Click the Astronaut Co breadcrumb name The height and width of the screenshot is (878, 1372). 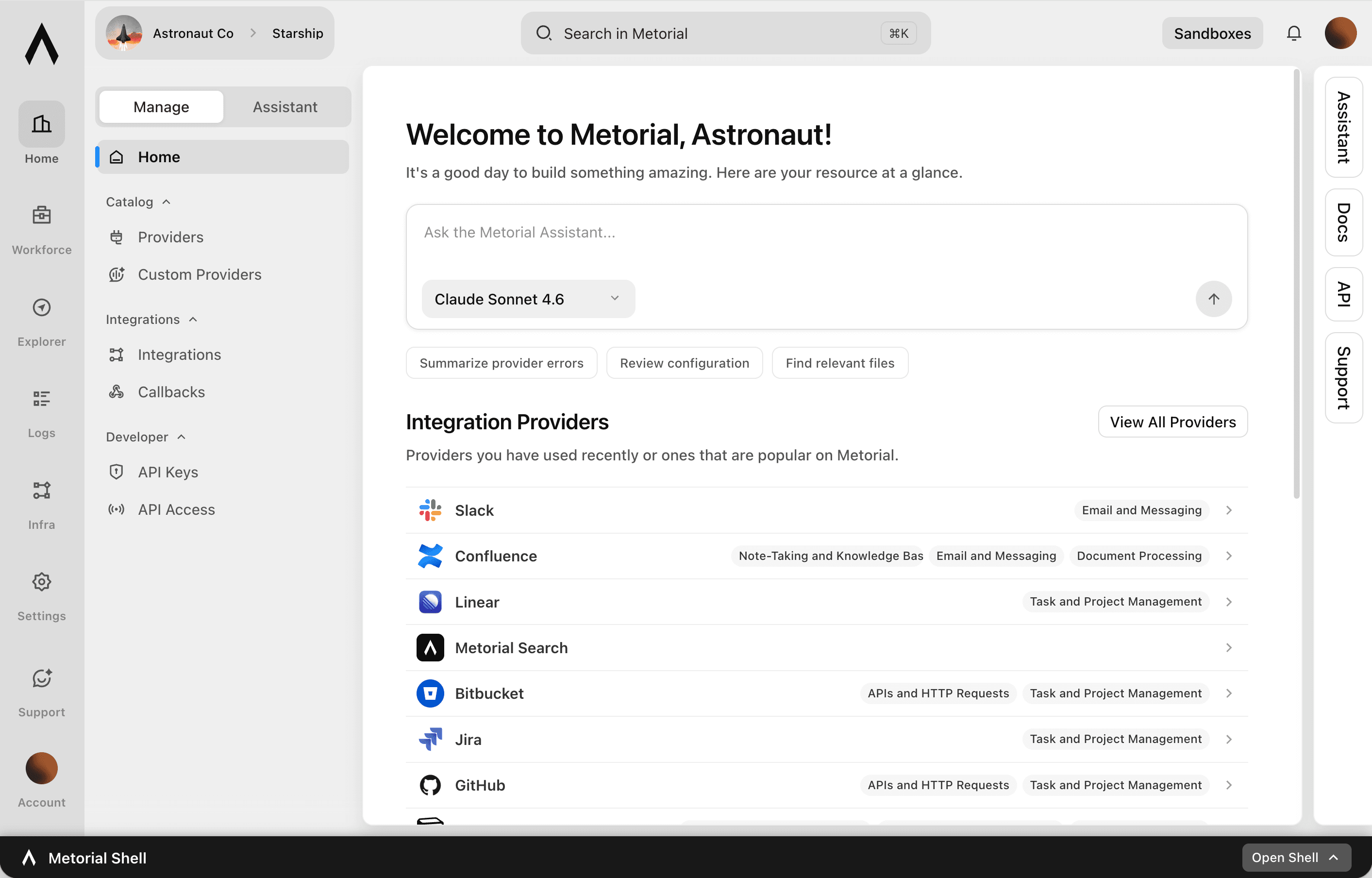193,33
